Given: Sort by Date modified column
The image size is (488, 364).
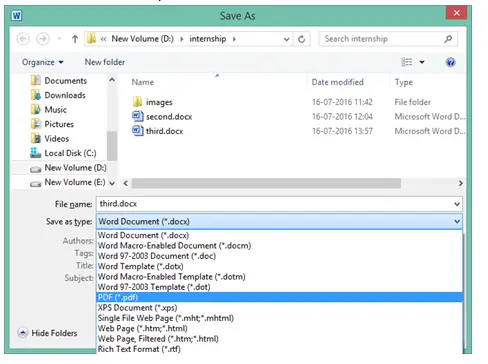Looking at the screenshot, I should [x=337, y=82].
